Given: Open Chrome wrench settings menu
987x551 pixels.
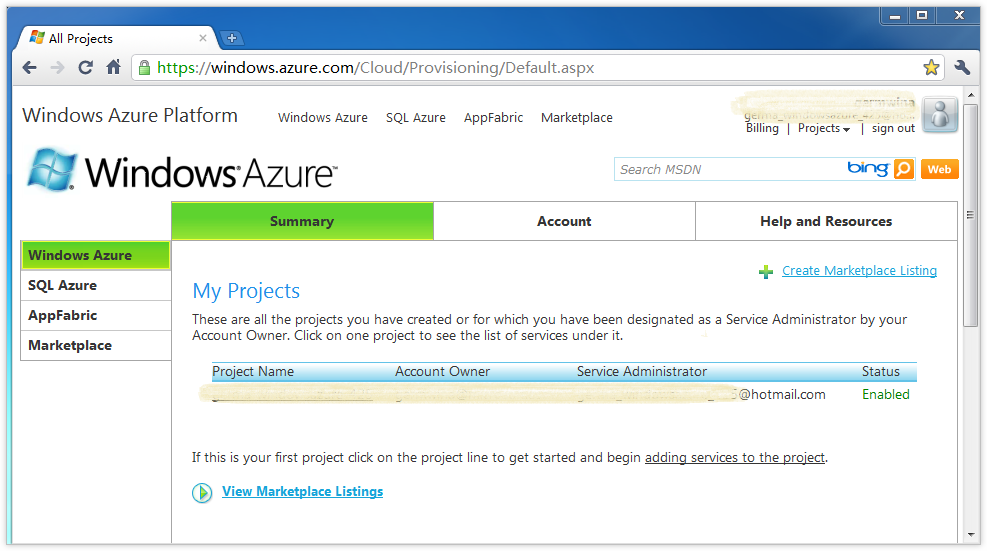Looking at the screenshot, I should (962, 68).
